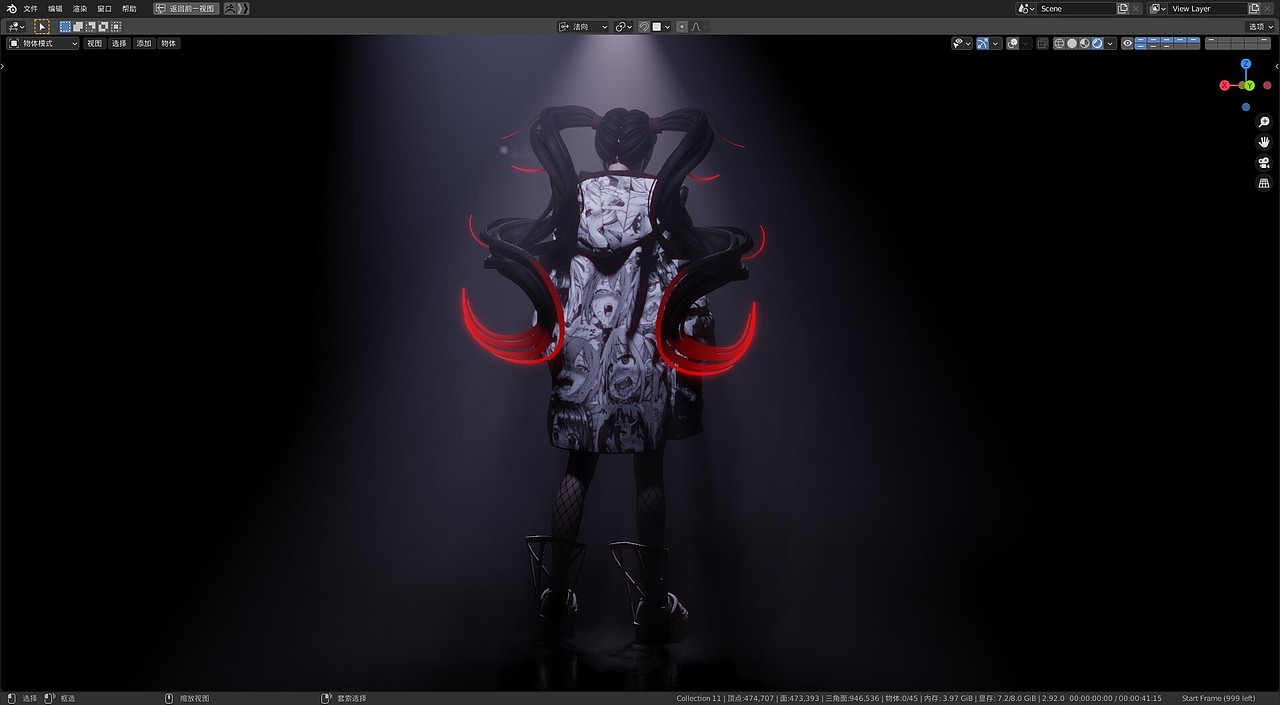Click the green Y axis gizmo handle
Image resolution: width=1280 pixels, height=705 pixels.
(x=1249, y=86)
